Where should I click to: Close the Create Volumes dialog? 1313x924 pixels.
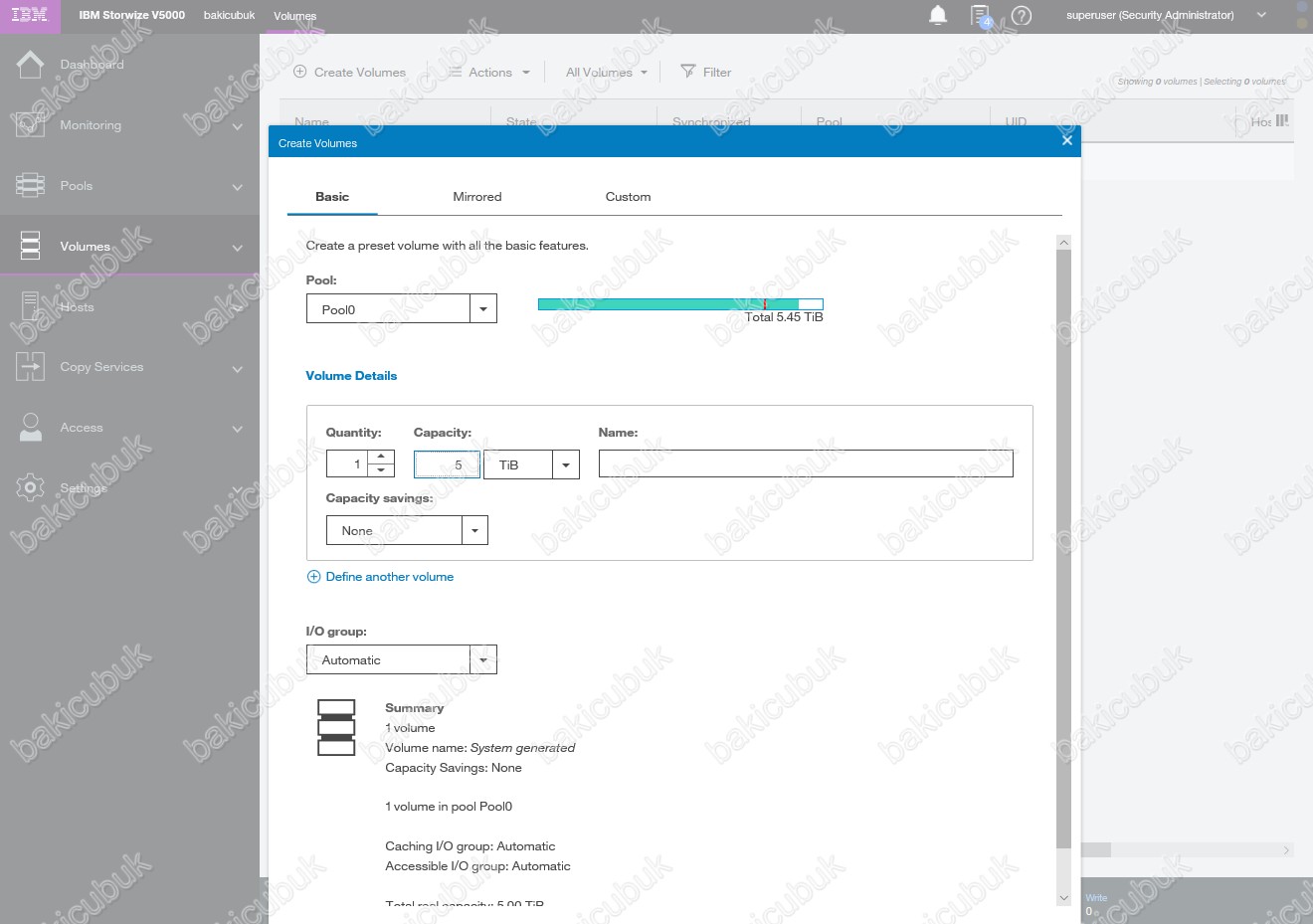1066,140
